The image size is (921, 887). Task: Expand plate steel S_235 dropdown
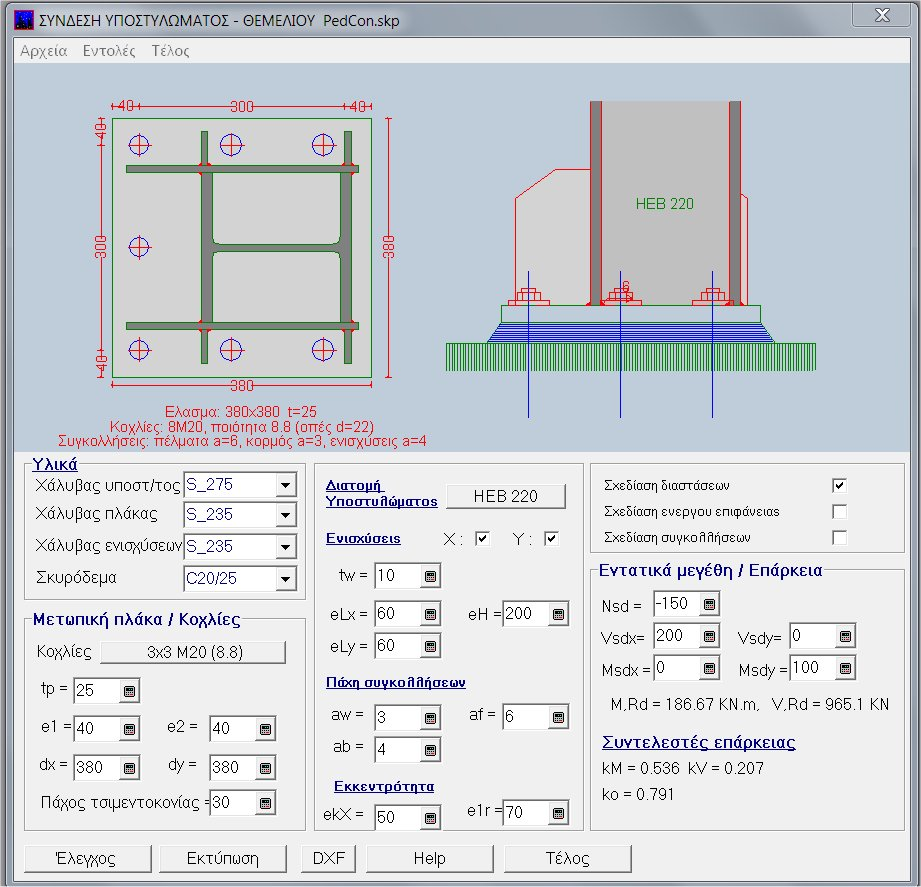(286, 516)
